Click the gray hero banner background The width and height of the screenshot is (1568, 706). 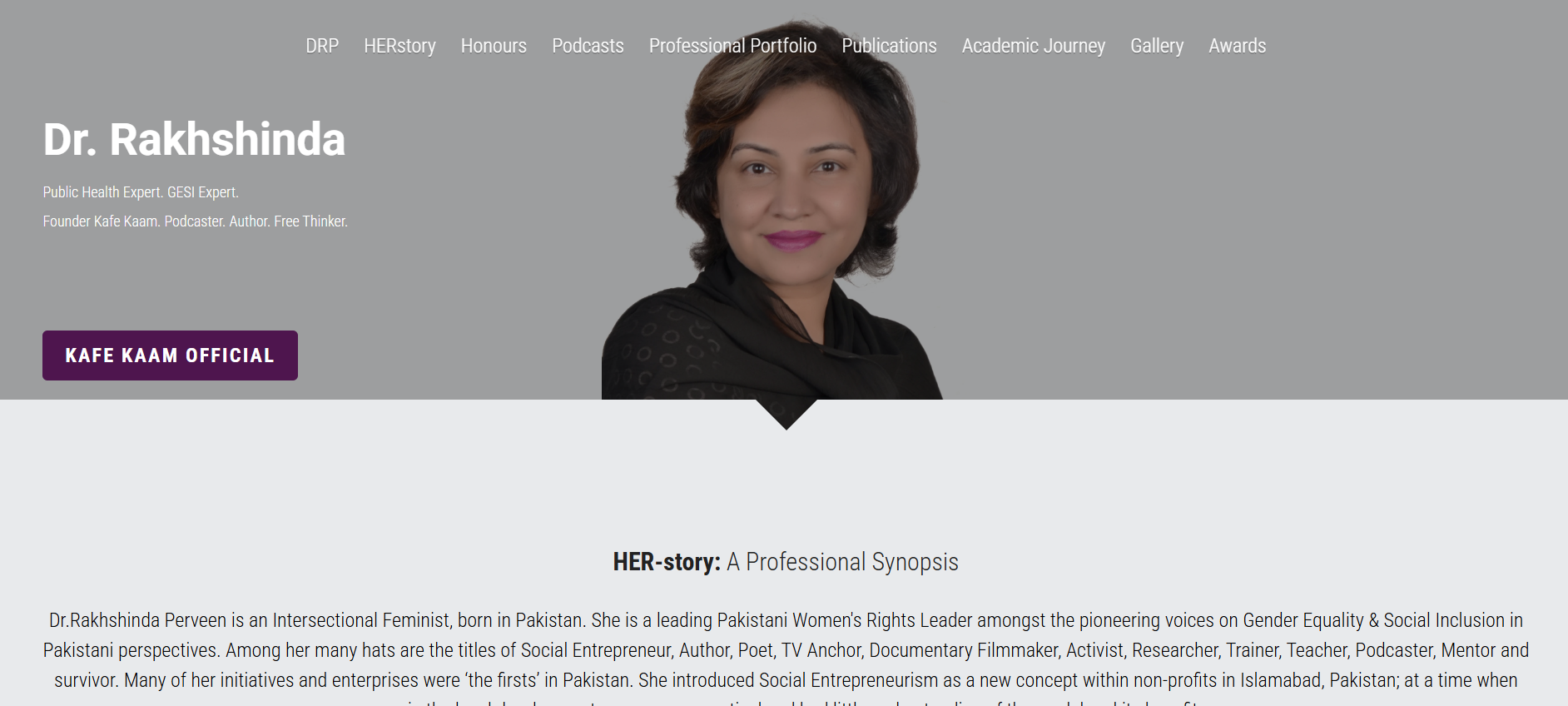[1248, 250]
